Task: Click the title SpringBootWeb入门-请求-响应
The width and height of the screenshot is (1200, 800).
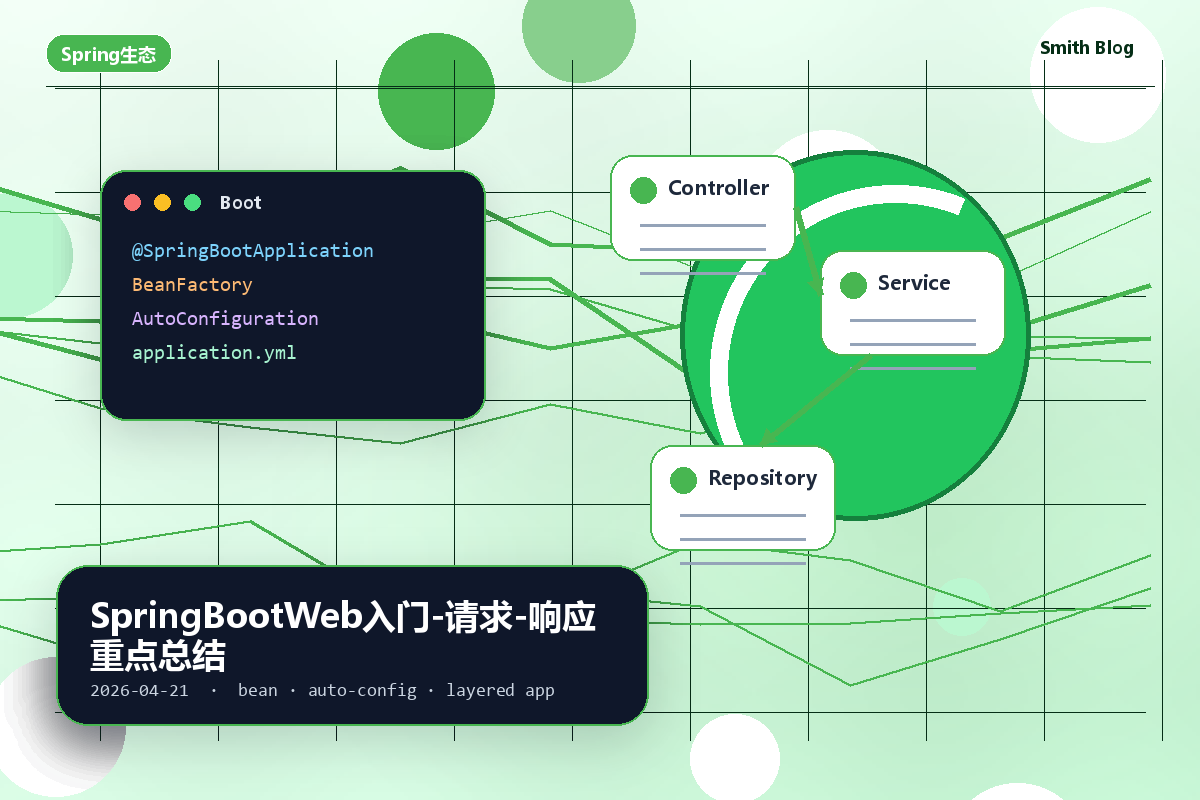Action: click(343, 617)
